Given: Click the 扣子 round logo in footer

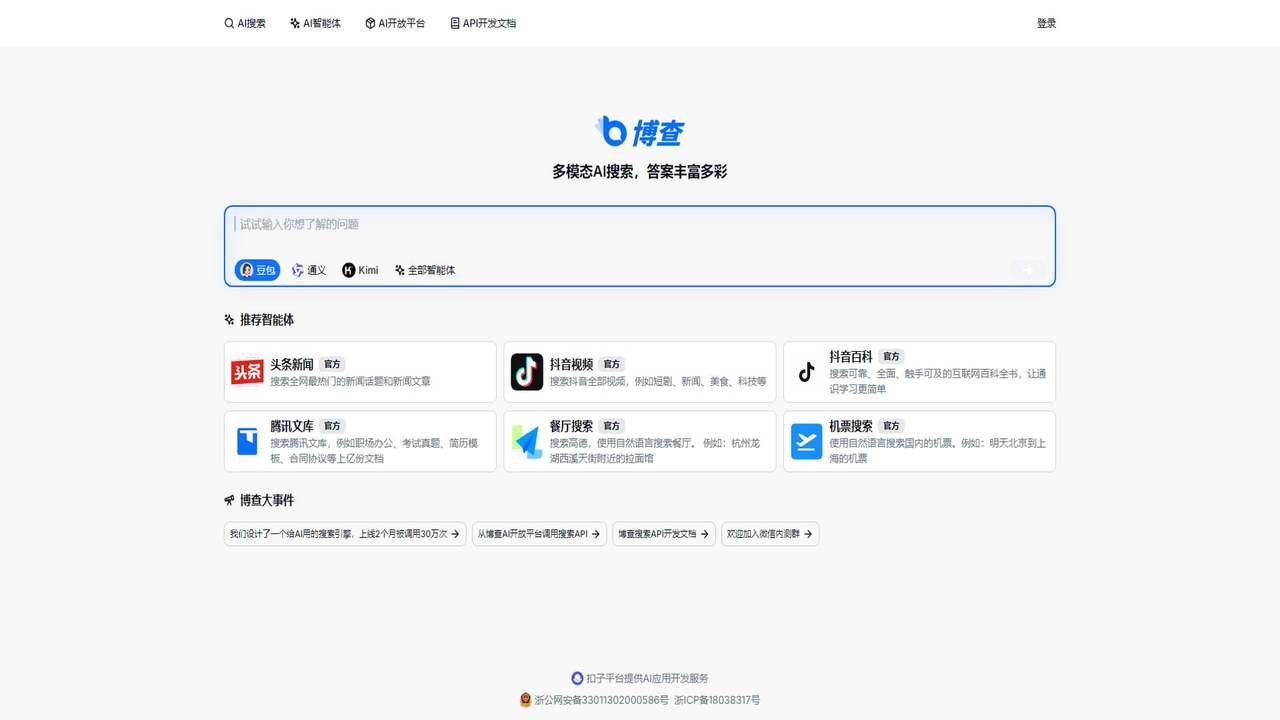Looking at the screenshot, I should pyautogui.click(x=577, y=678).
